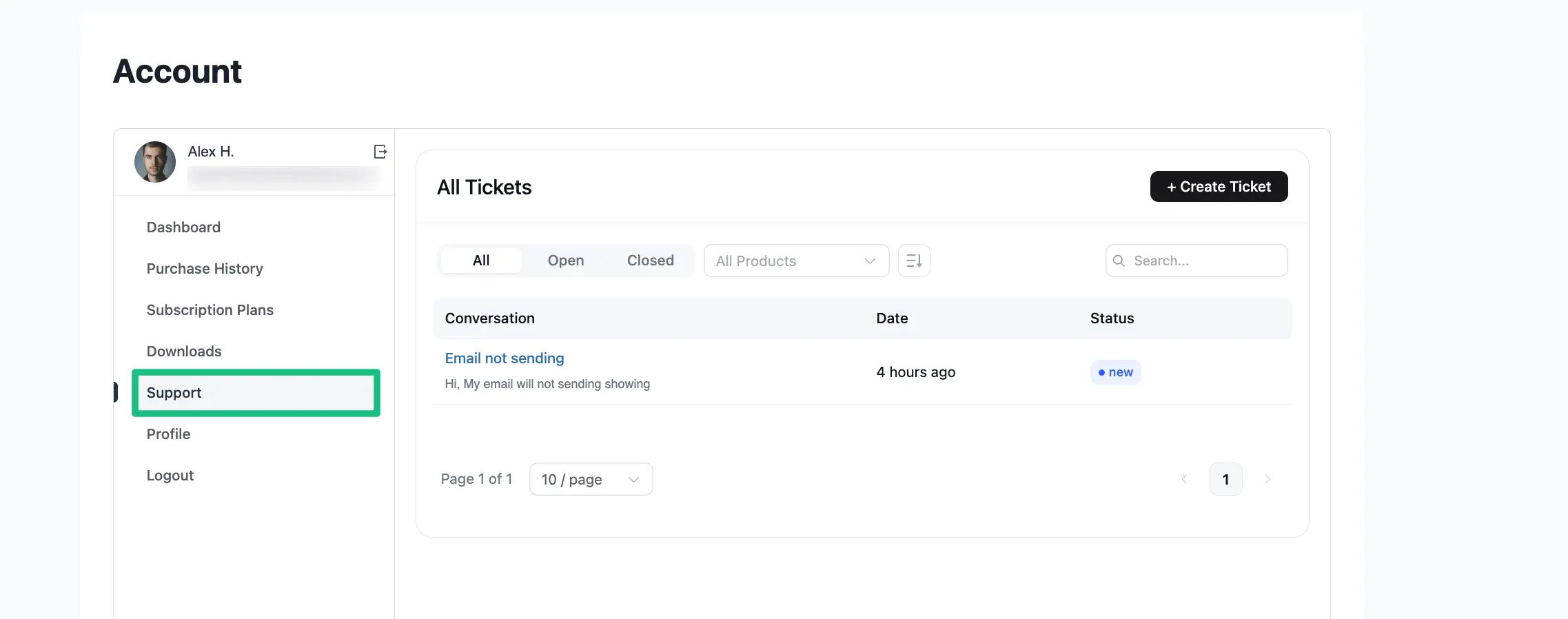Go to previous page arrow

pos(1184,479)
